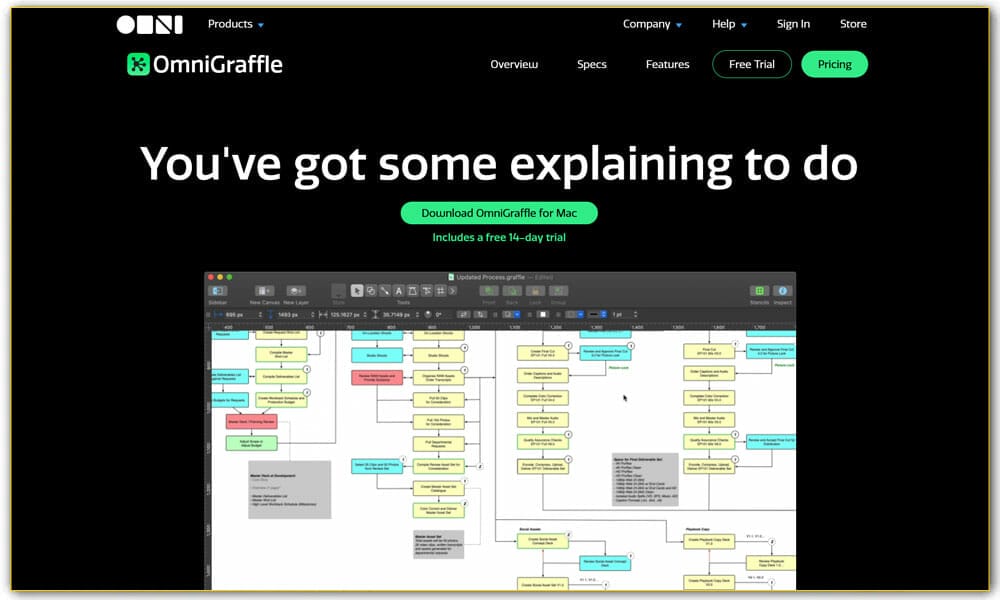Toggle the Sidebar with its toolbar icon

[x=218, y=288]
